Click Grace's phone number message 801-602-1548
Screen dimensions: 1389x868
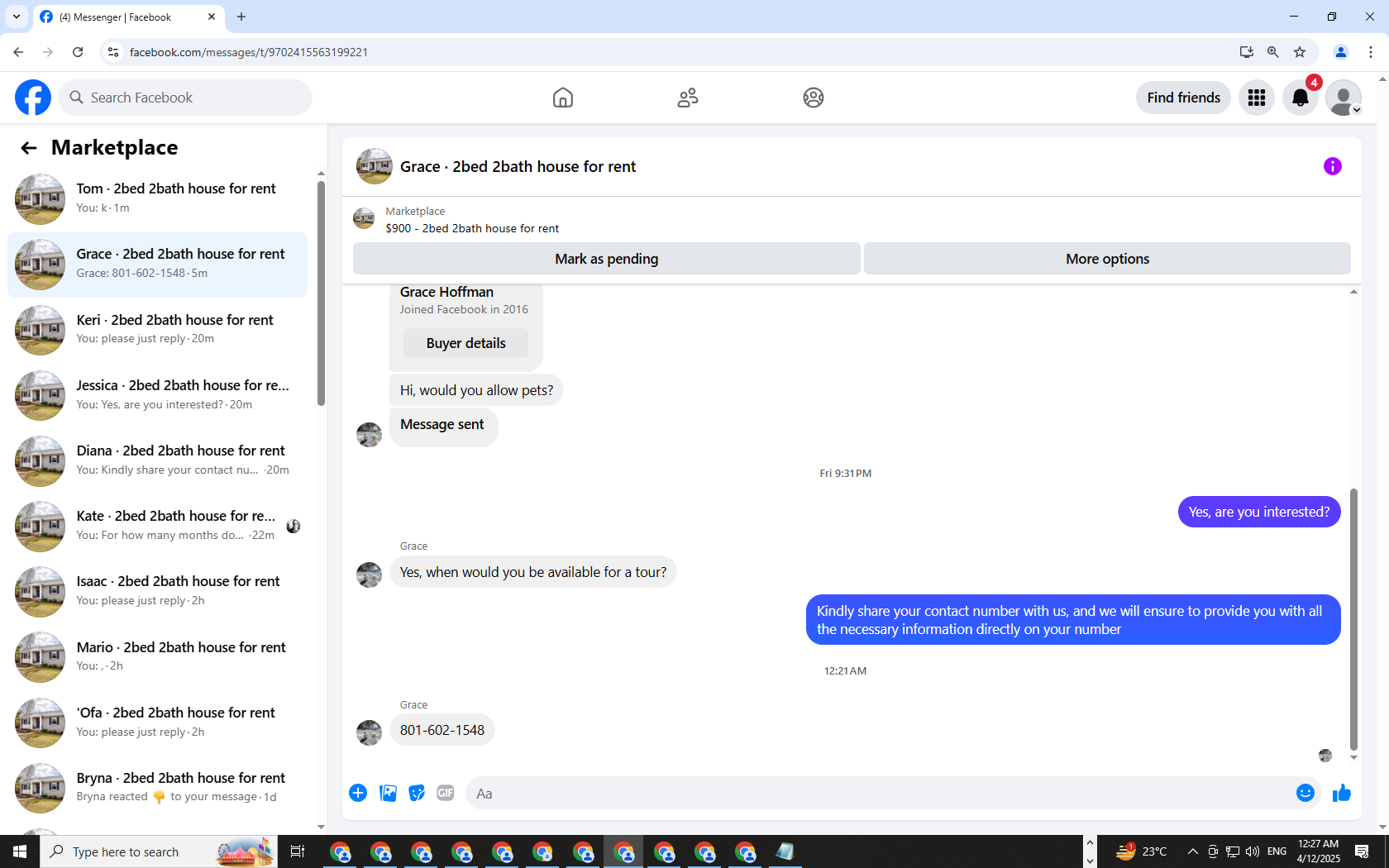pos(442,730)
